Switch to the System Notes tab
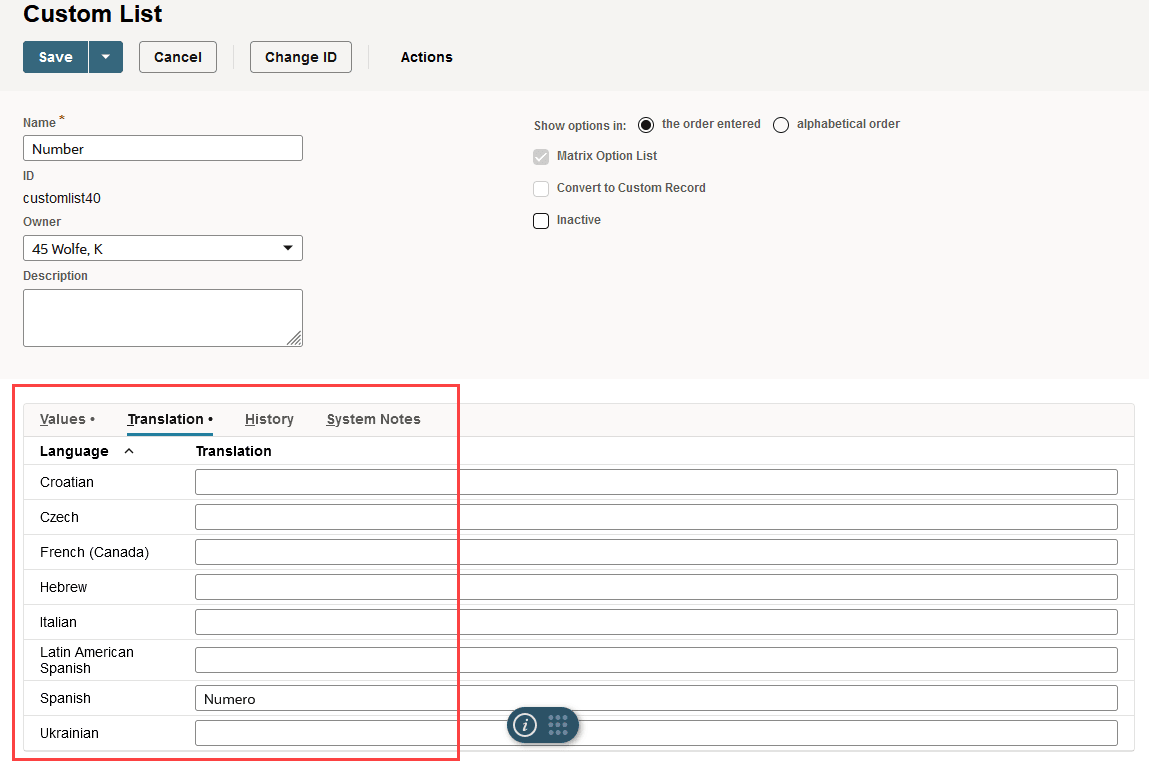The width and height of the screenshot is (1149, 761). (x=374, y=419)
